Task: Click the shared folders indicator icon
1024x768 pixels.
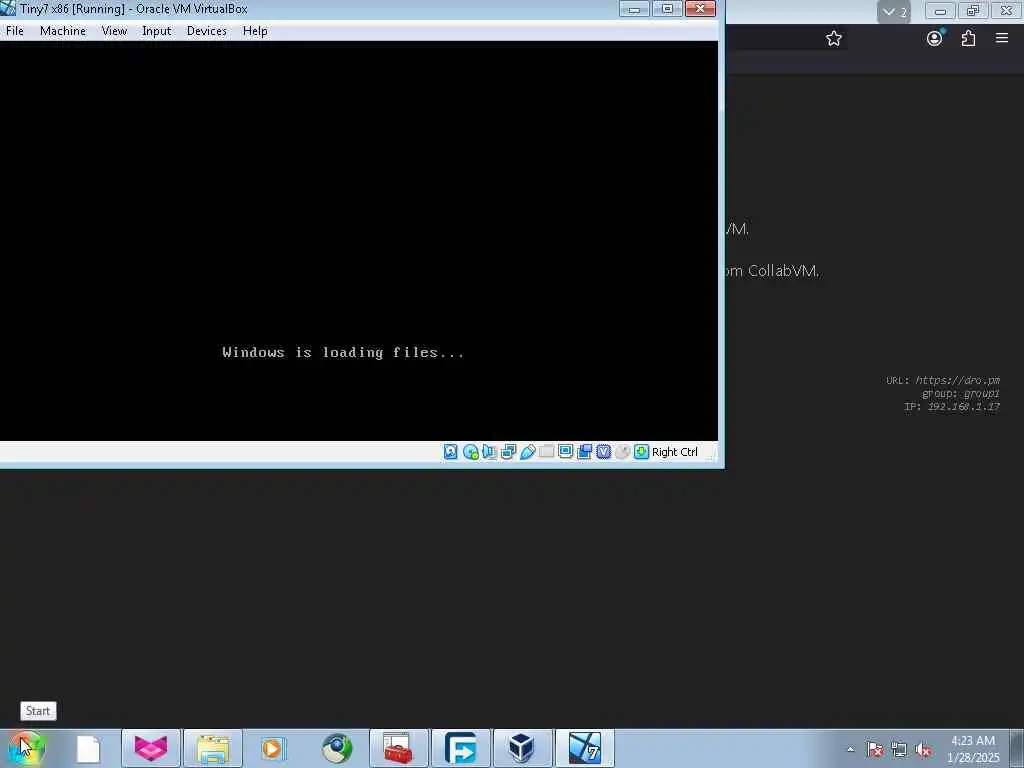Action: [547, 452]
